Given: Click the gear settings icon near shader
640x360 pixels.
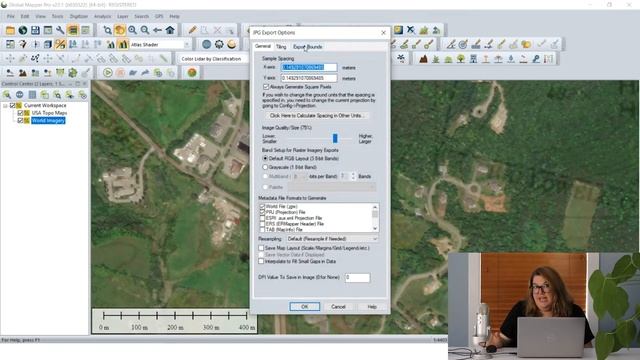Looking at the screenshot, I should pos(219,44).
